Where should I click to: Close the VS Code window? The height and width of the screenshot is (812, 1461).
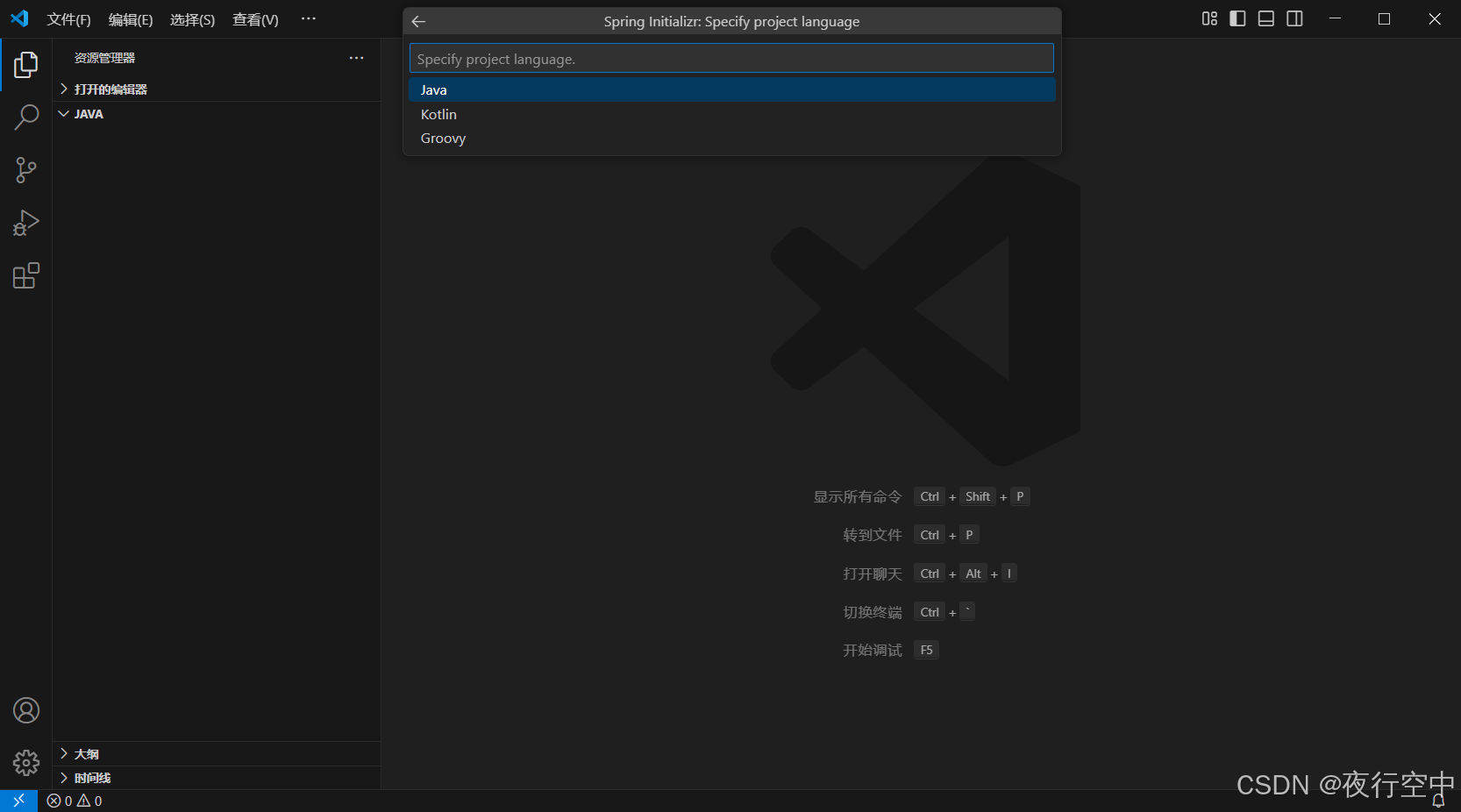click(x=1435, y=18)
